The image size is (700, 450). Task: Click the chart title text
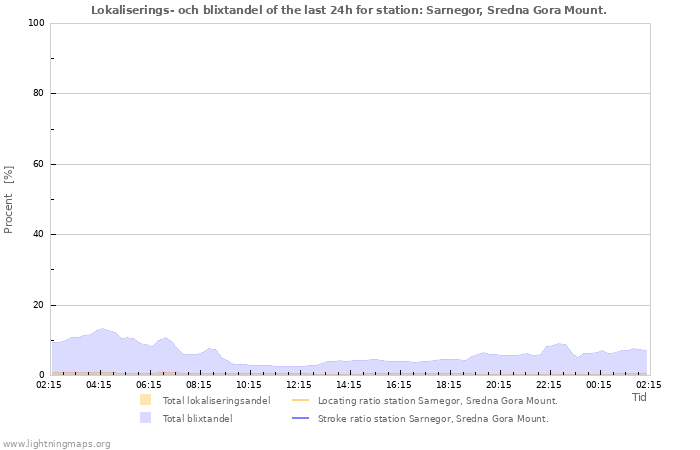(348, 10)
